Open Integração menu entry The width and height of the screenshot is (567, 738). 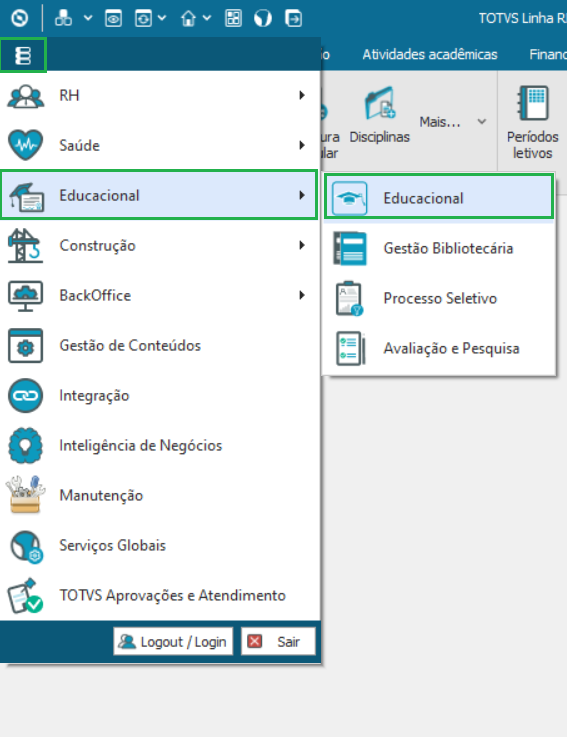click(x=160, y=396)
